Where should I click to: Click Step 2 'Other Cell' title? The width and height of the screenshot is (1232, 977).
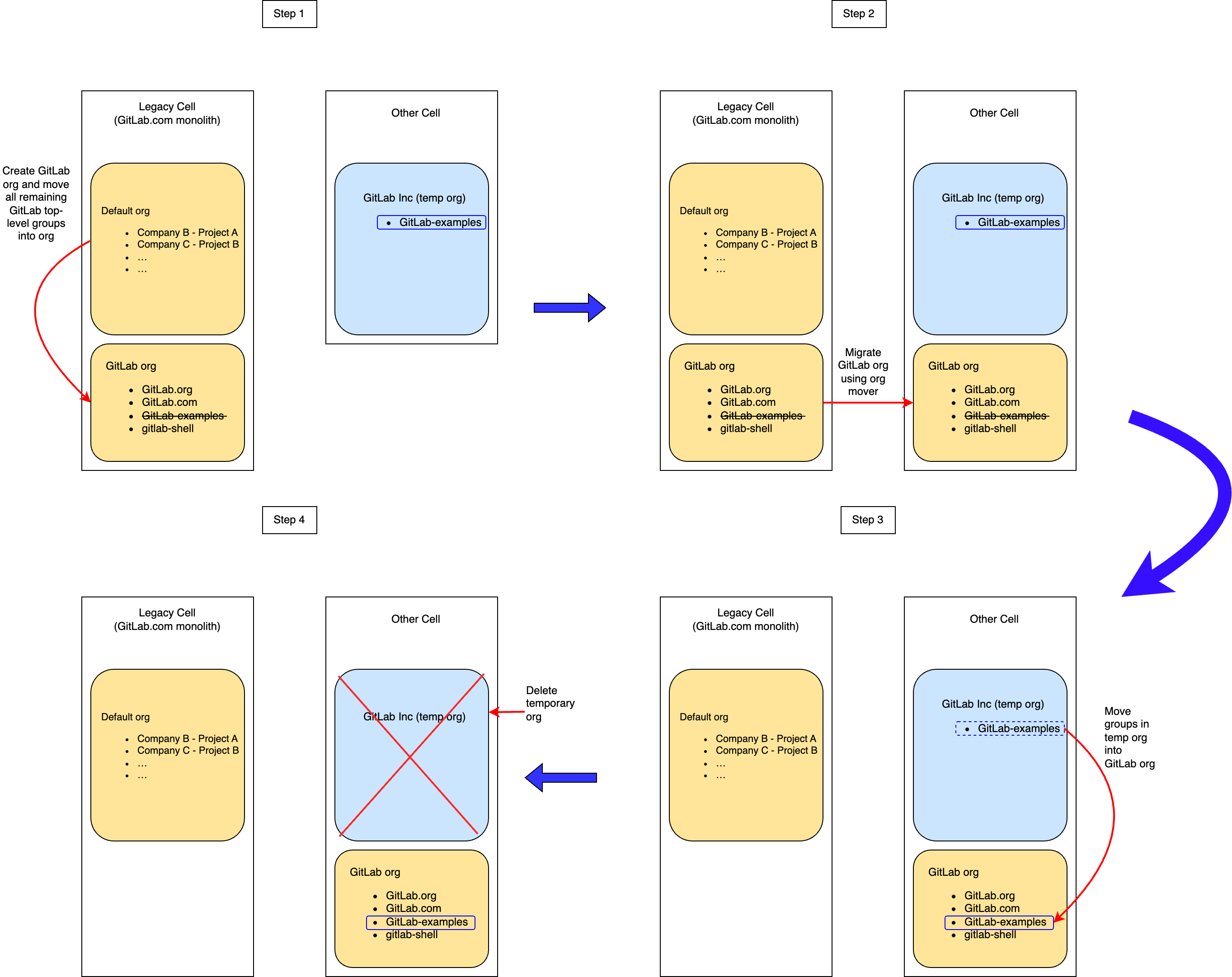(994, 113)
